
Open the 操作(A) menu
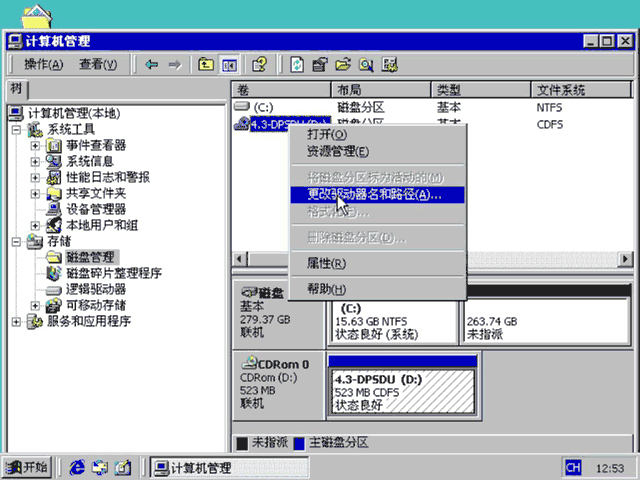(43, 64)
